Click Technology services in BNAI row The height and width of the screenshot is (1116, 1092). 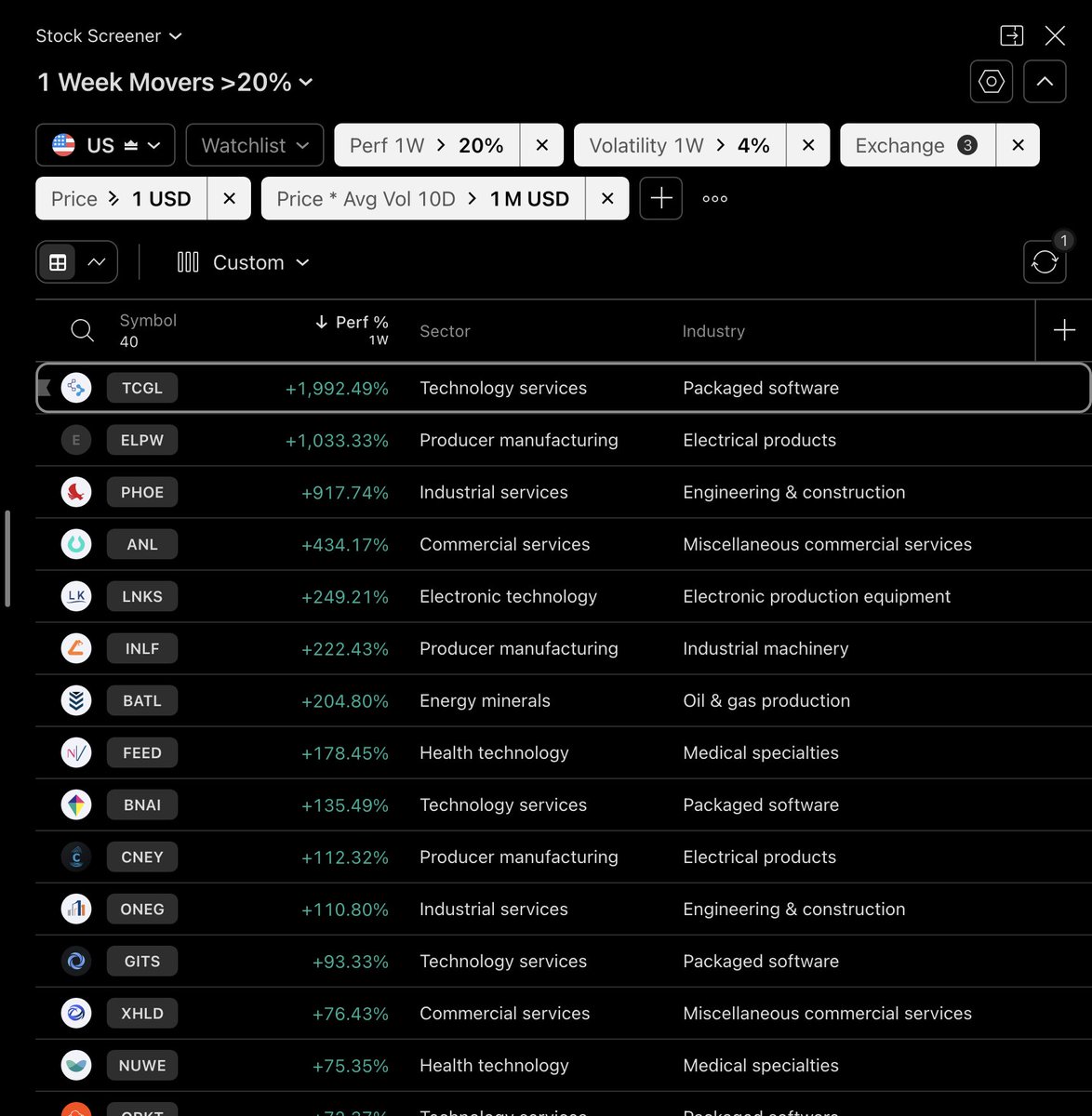[503, 804]
